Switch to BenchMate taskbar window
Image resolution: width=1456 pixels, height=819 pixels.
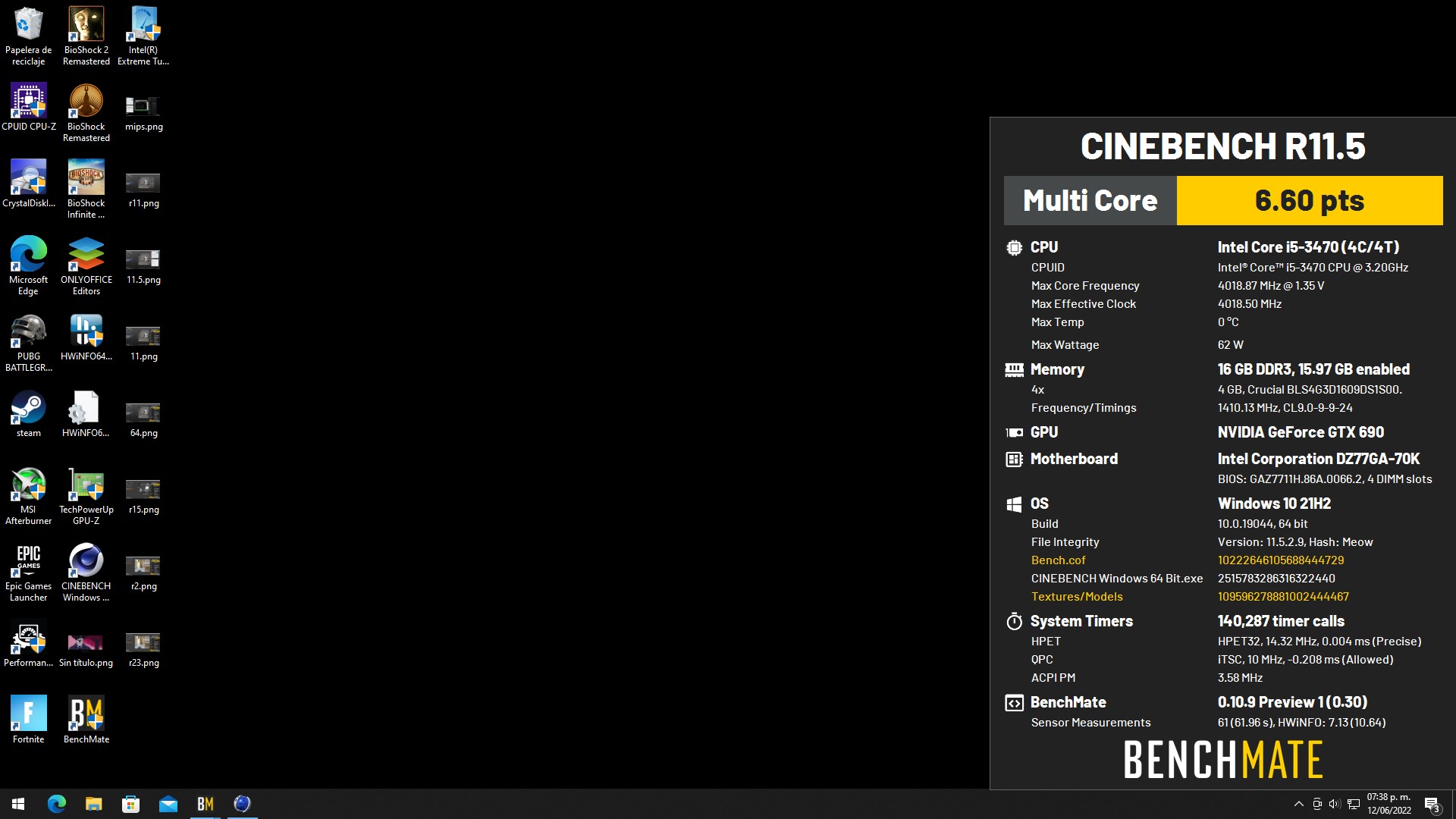[x=205, y=804]
